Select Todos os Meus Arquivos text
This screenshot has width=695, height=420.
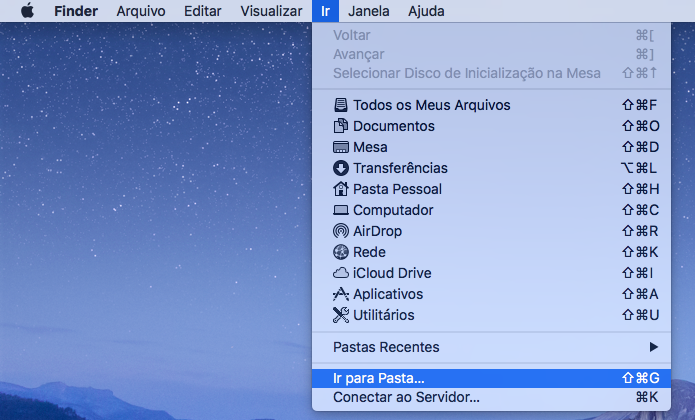pos(432,105)
